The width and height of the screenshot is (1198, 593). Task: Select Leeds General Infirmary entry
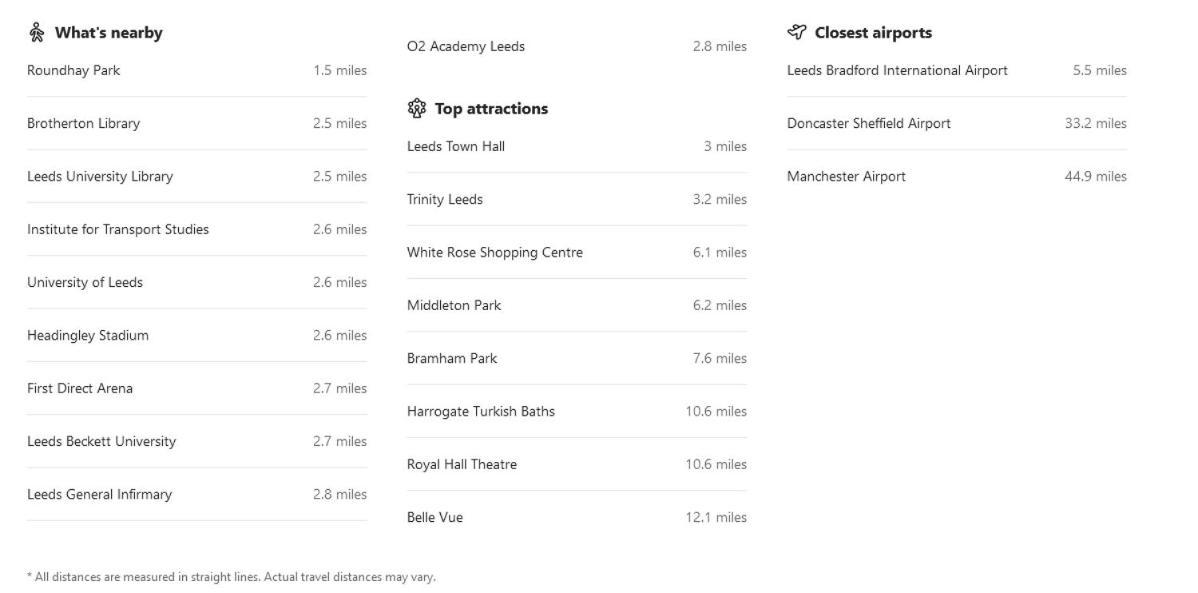pos(196,494)
